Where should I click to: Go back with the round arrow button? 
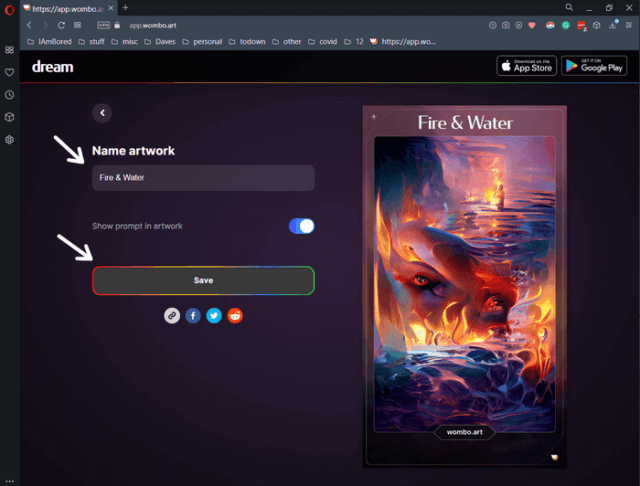(102, 113)
